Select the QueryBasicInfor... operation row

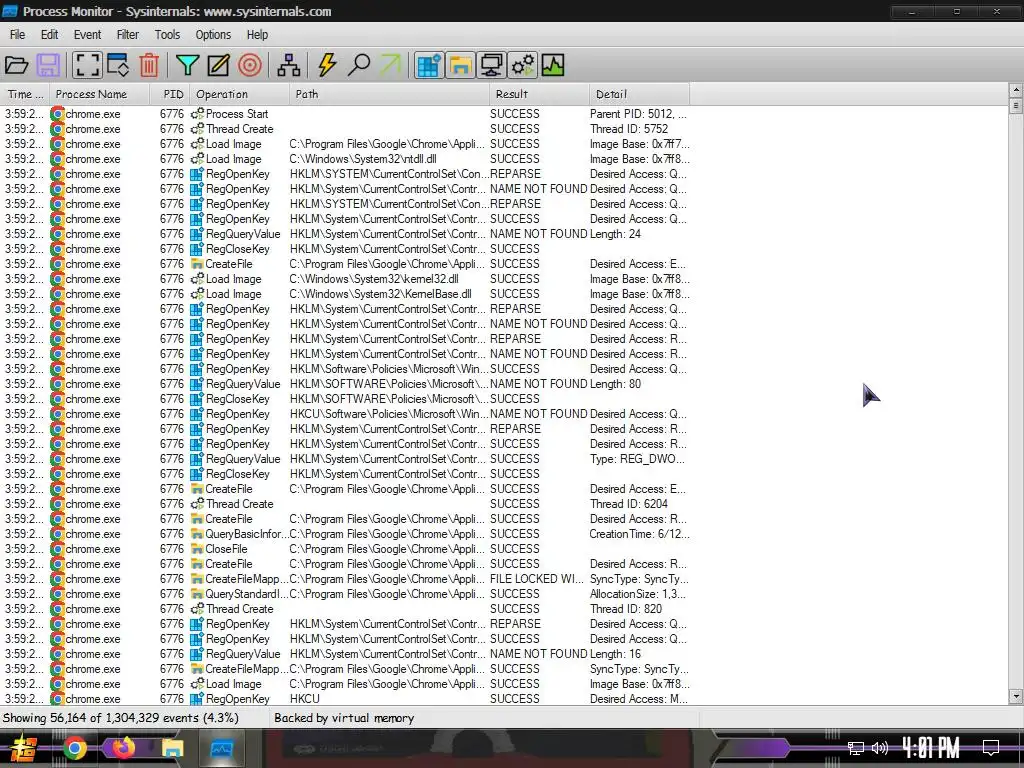tap(345, 534)
